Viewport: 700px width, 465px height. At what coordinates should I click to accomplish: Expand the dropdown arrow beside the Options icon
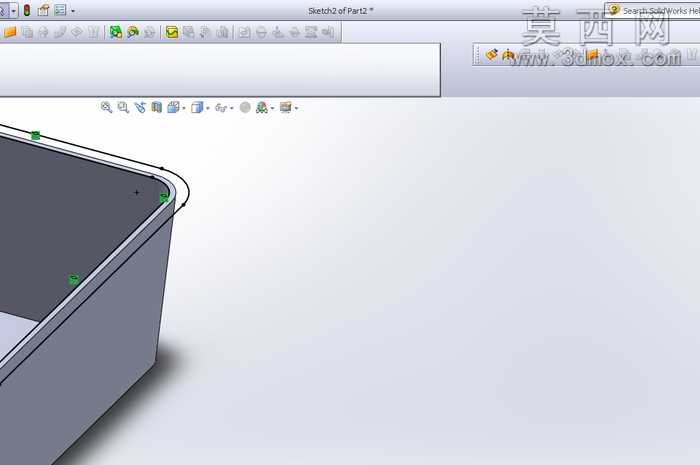(x=73, y=11)
